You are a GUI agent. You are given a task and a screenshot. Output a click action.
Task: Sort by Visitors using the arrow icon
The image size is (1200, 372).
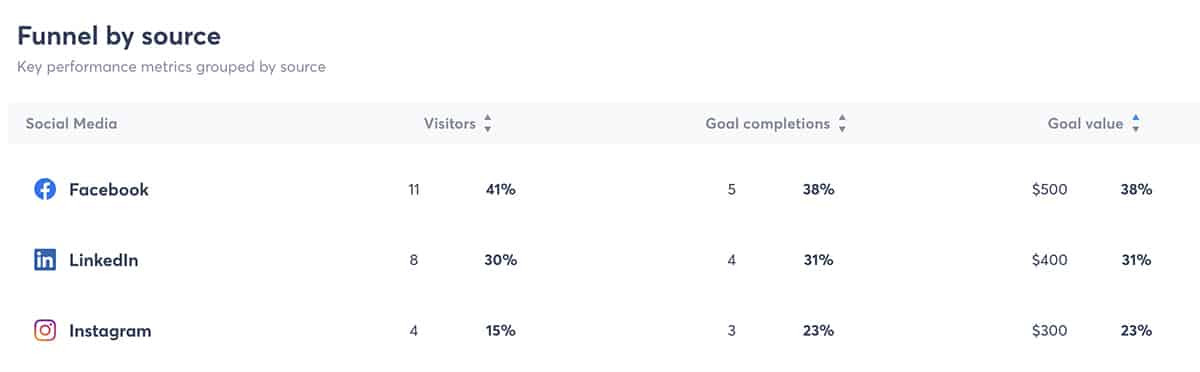(488, 124)
